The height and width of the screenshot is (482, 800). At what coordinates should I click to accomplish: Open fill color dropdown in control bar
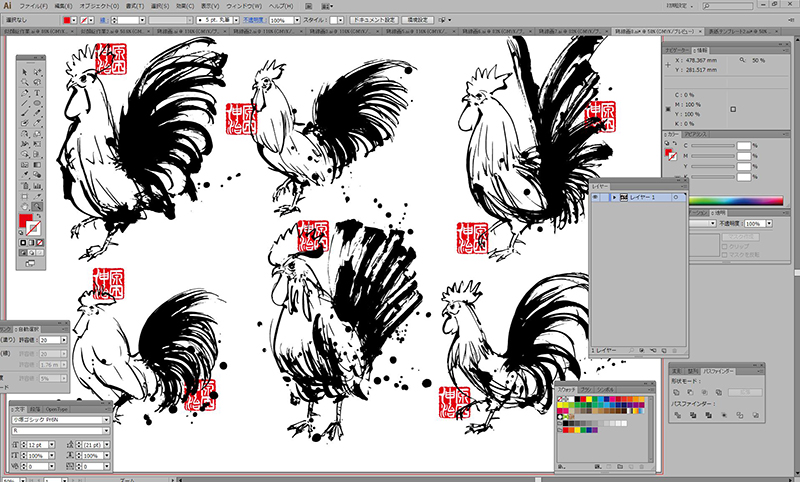click(74, 20)
